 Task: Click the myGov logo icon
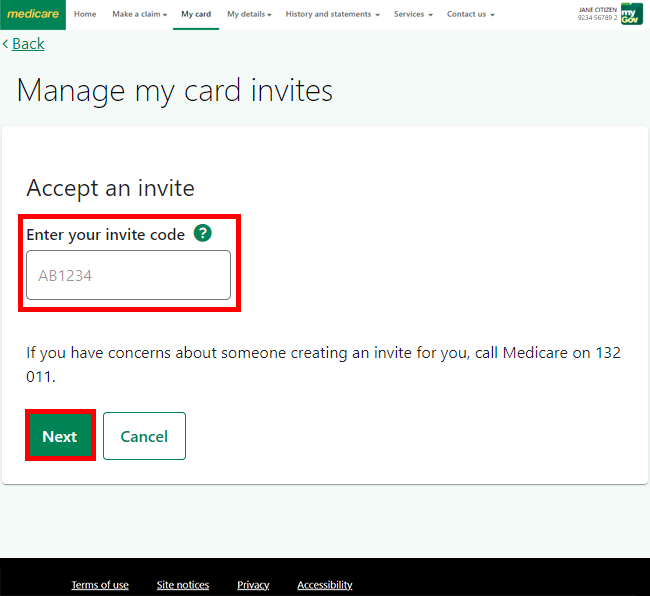click(x=631, y=14)
